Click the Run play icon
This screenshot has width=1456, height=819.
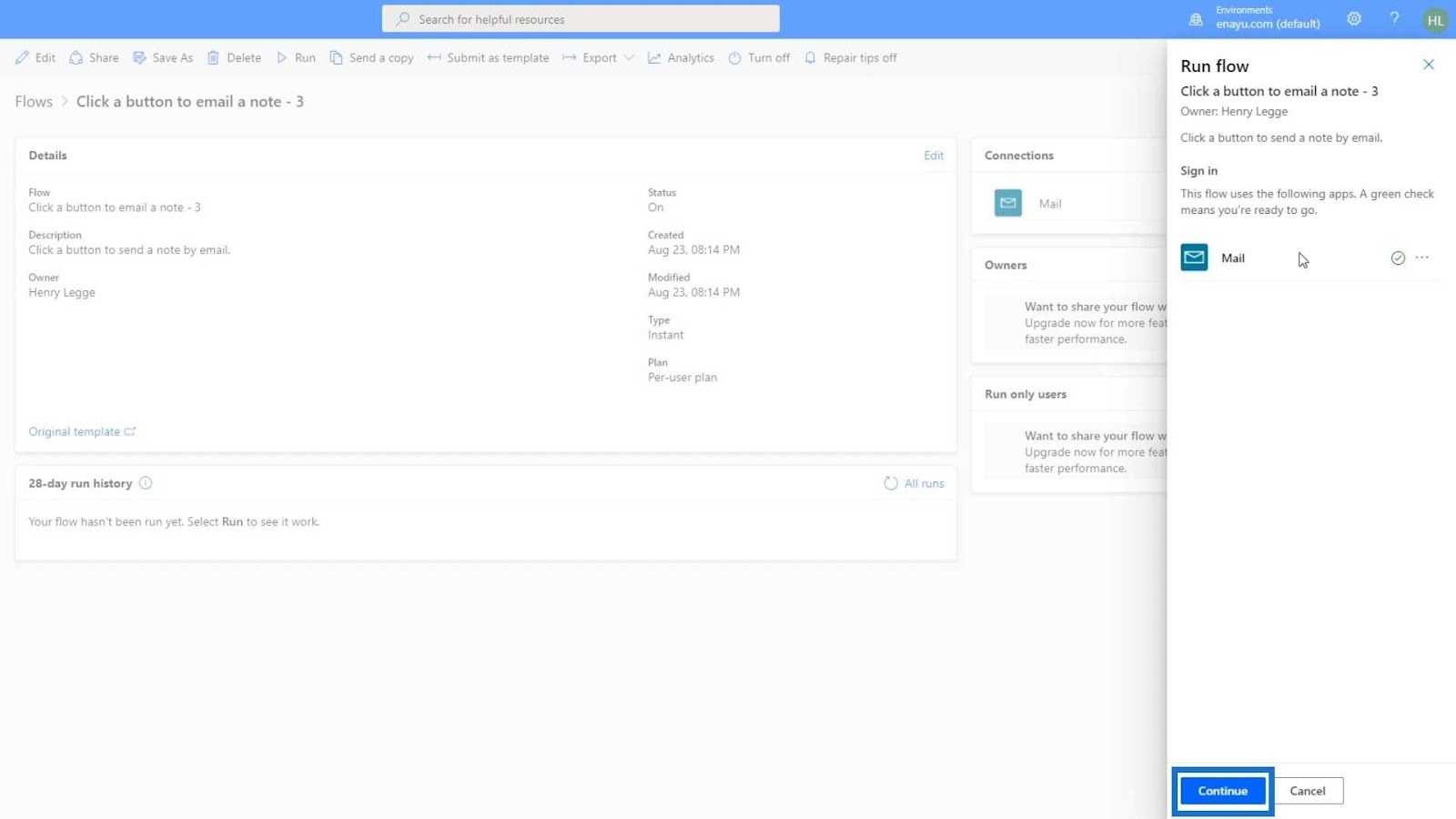(282, 57)
